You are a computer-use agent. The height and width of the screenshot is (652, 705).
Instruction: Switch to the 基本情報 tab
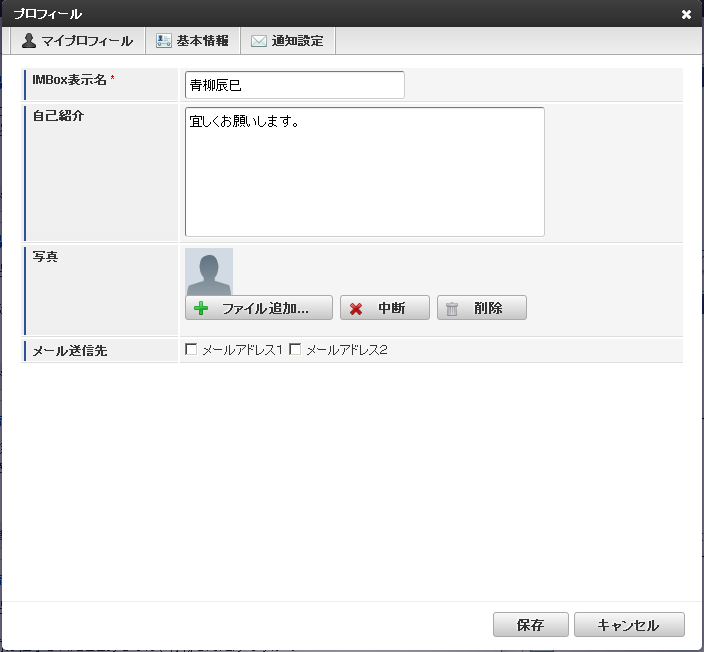193,41
